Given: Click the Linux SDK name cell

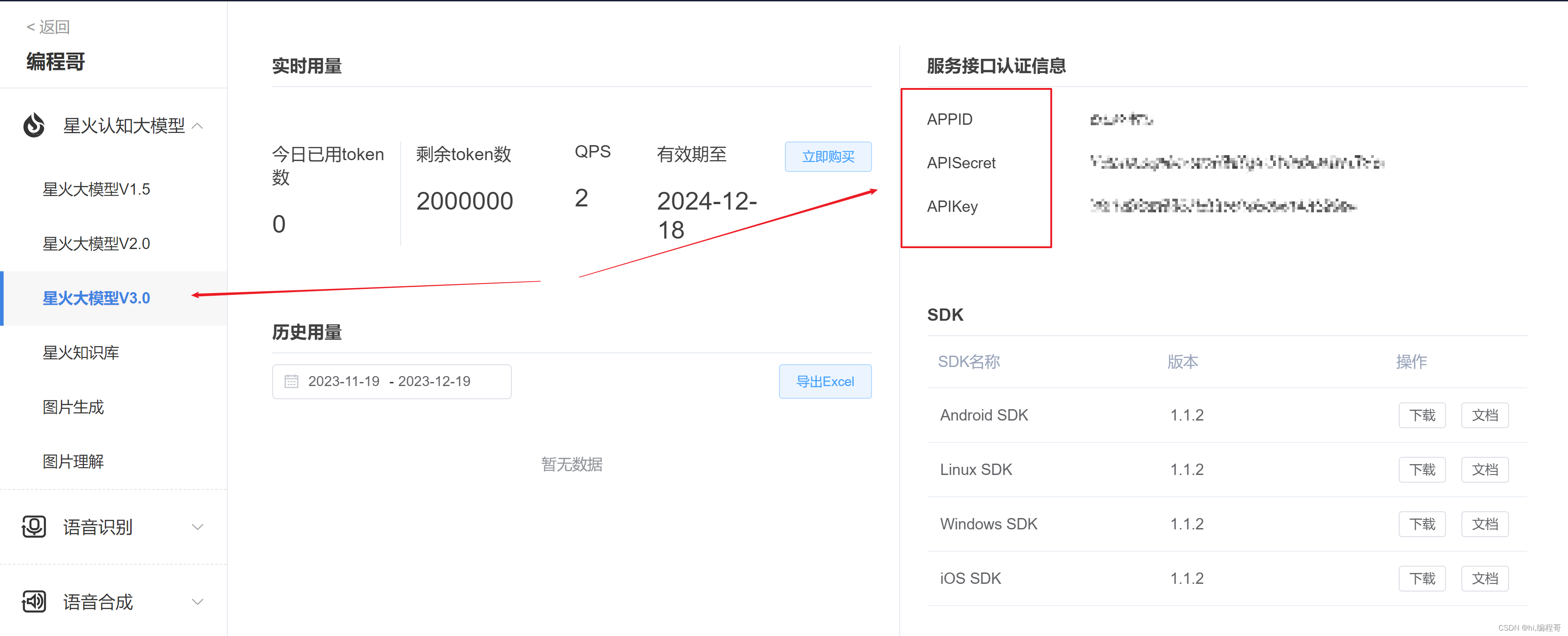Looking at the screenshot, I should [976, 470].
